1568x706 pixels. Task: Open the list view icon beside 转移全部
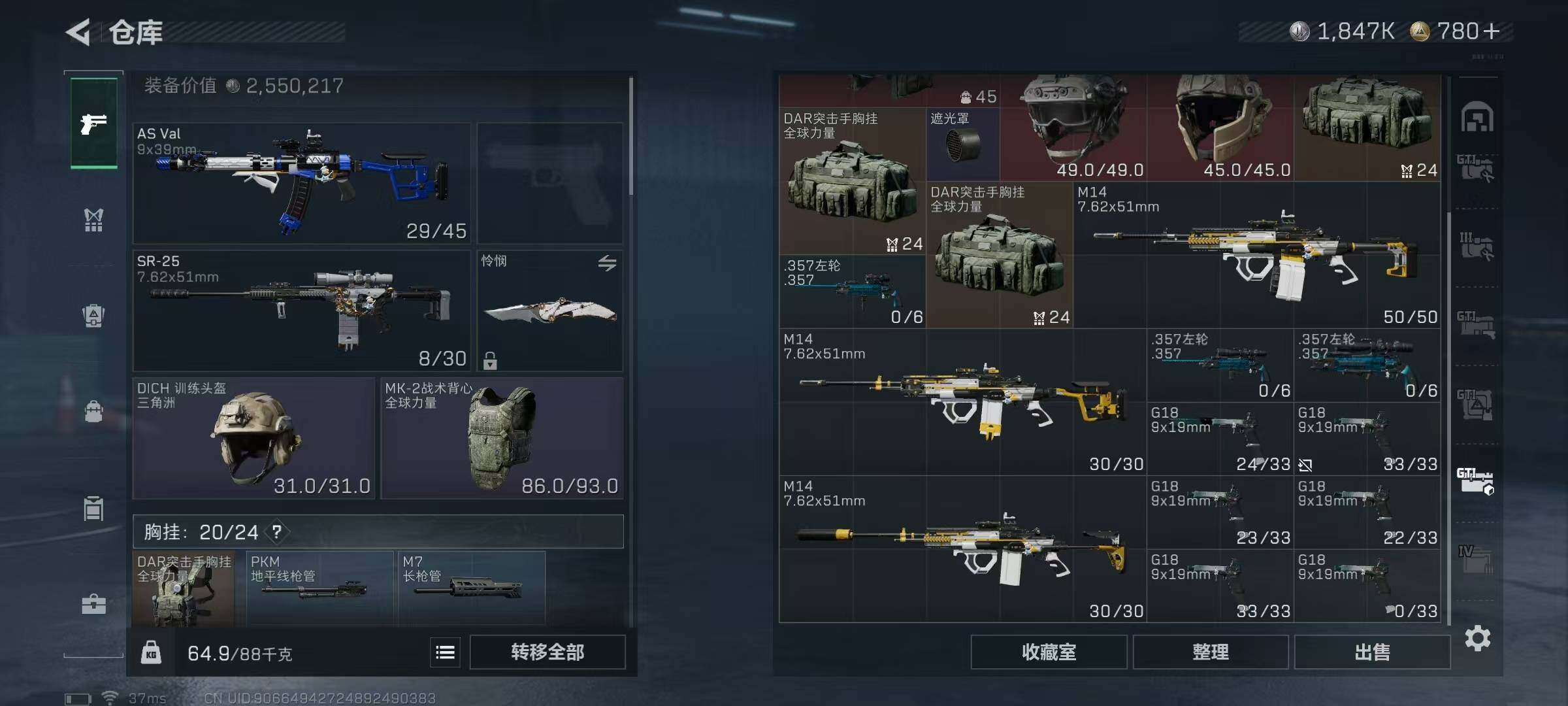[x=446, y=652]
